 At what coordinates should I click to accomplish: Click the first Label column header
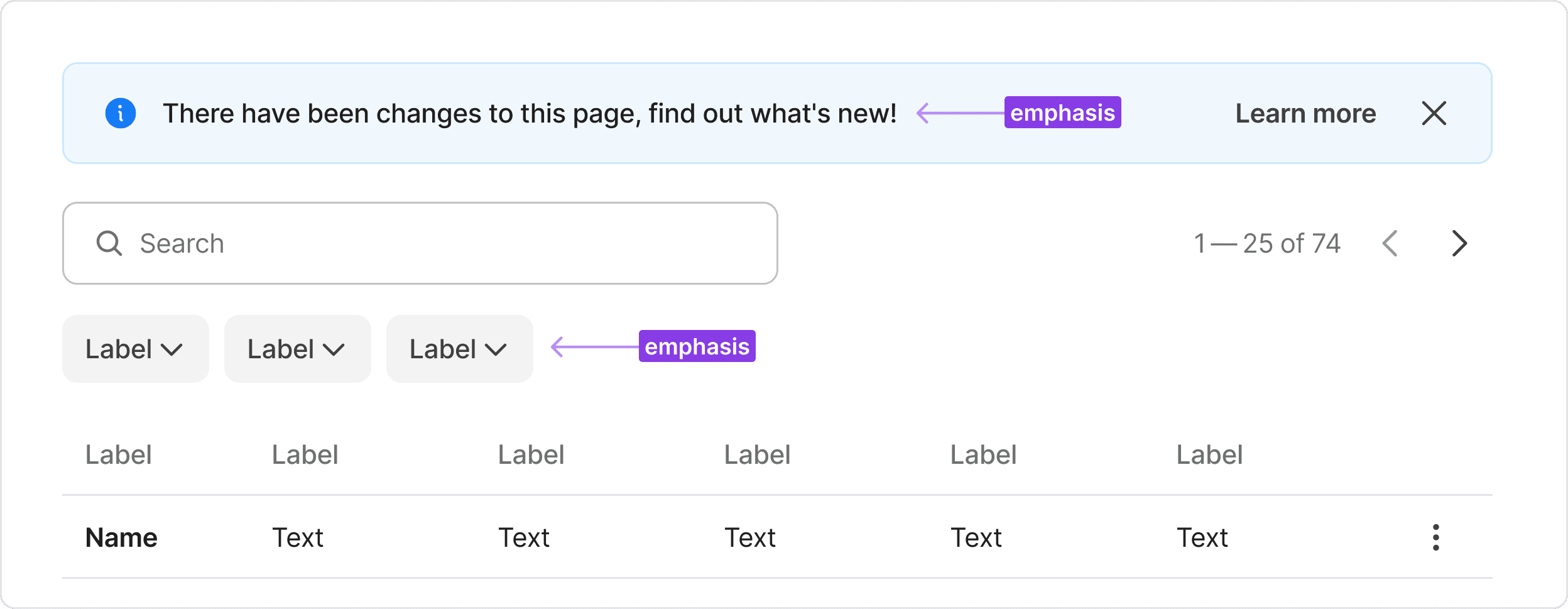(119, 454)
